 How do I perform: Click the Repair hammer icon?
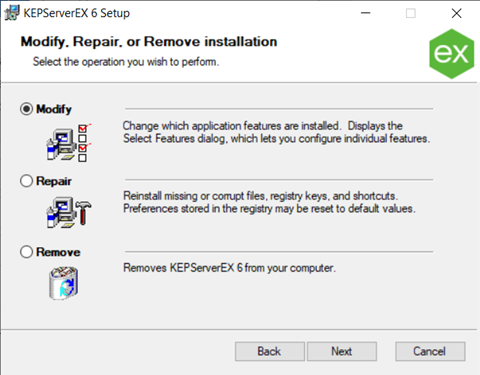(x=69, y=212)
